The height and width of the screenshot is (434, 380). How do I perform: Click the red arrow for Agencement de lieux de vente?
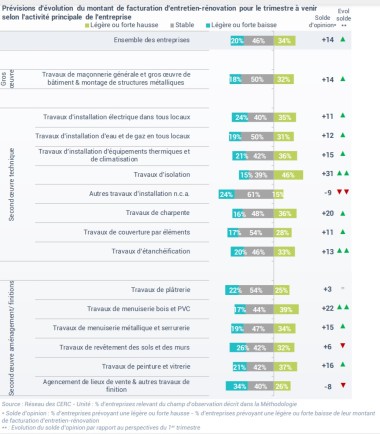coord(343,385)
